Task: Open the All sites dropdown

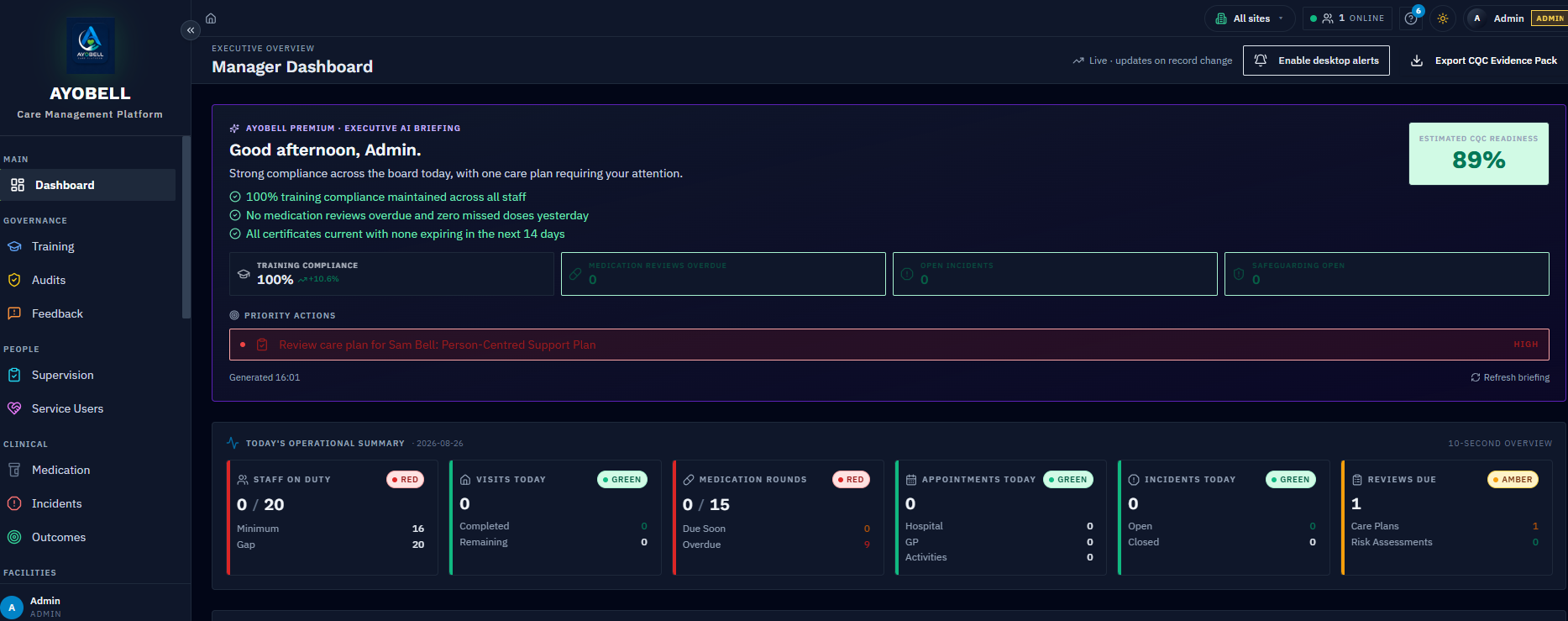Action: click(x=1250, y=18)
